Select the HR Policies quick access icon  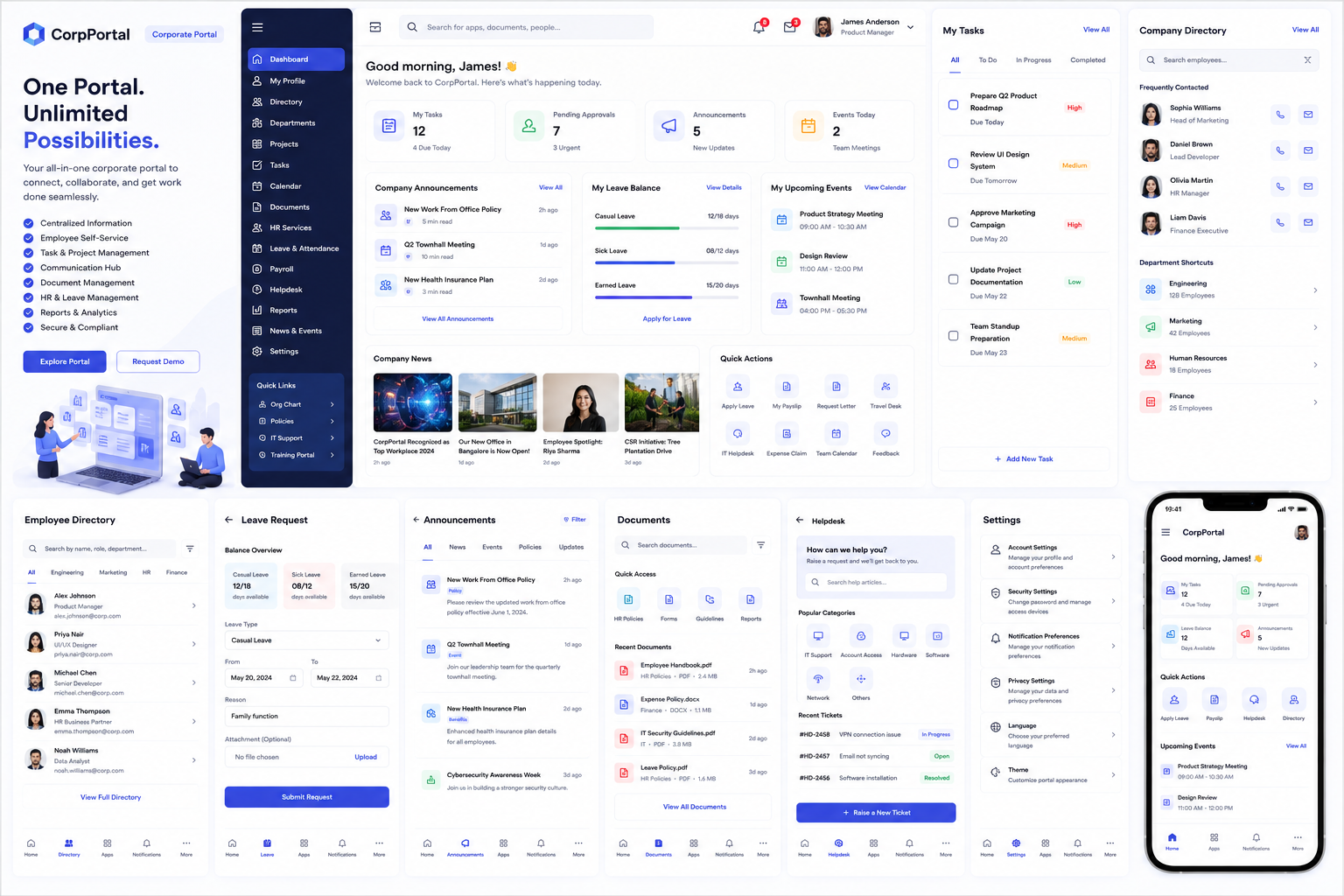point(628,599)
